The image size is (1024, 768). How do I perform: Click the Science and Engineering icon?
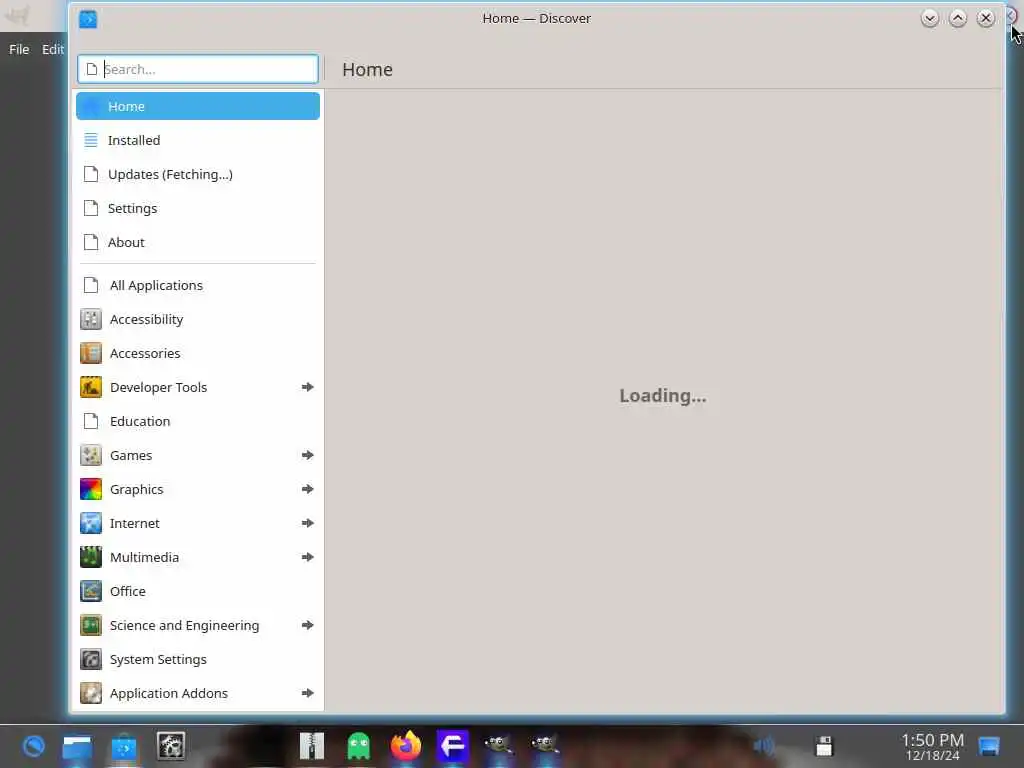[91, 625]
